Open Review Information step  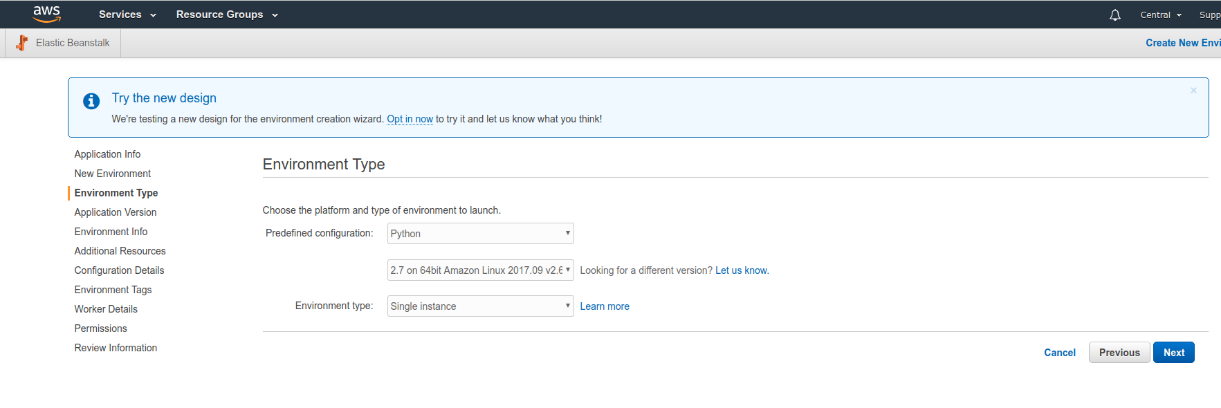[x=115, y=348]
